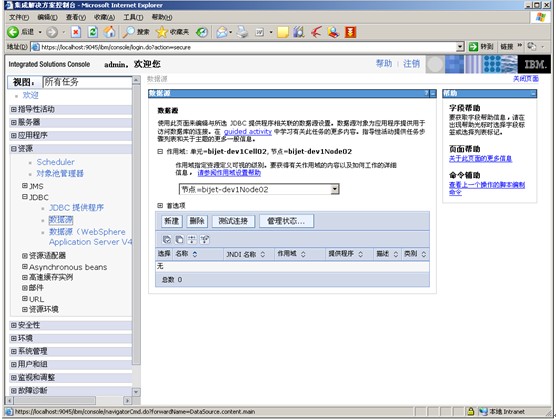This screenshot has height=420, width=556.
Task: Click the IE Back arrow button
Action: coord(13,32)
